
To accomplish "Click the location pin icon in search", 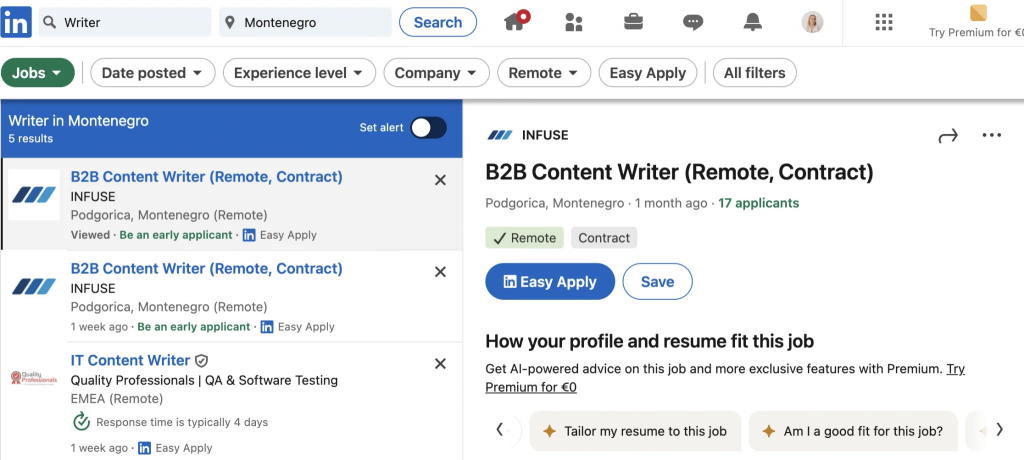I will coord(229,23).
